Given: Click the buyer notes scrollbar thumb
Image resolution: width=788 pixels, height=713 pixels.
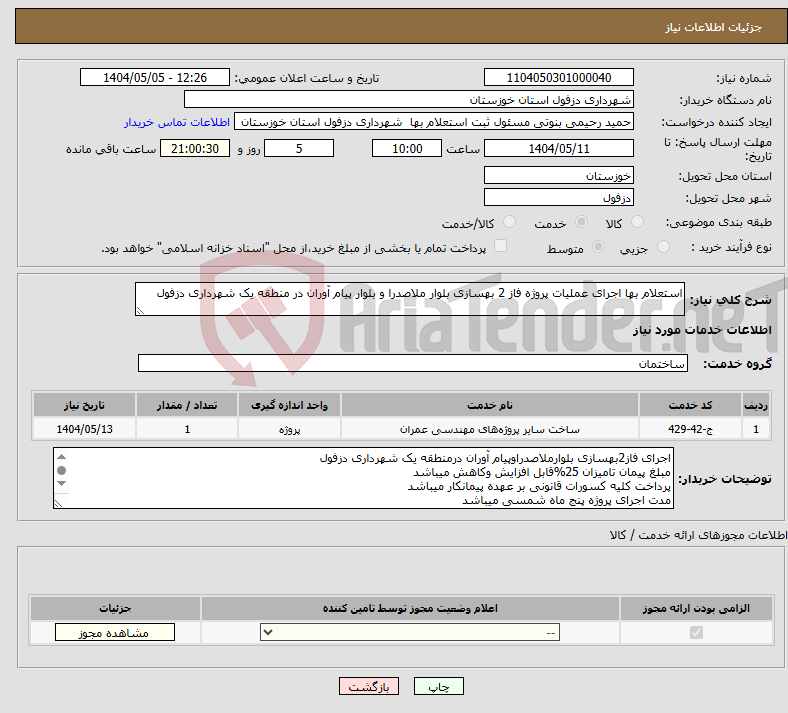Looking at the screenshot, I should point(61,470).
